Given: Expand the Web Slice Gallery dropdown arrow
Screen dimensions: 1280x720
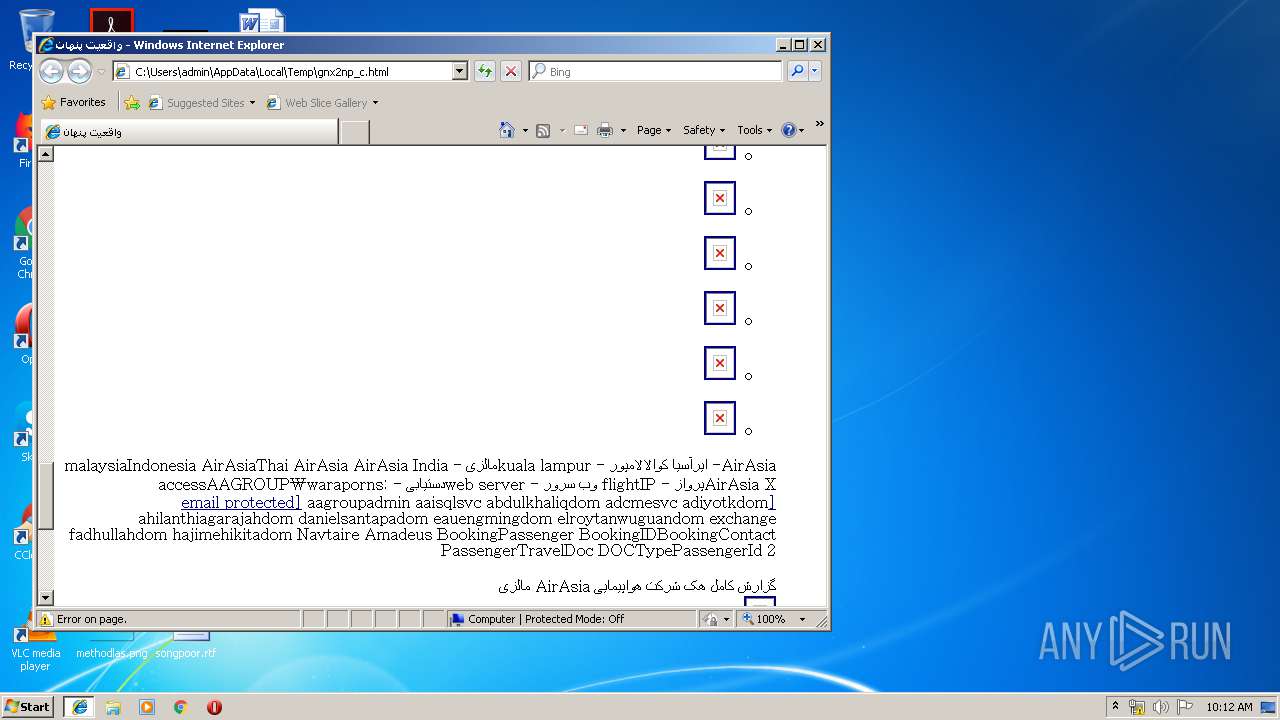Looking at the screenshot, I should tap(376, 103).
